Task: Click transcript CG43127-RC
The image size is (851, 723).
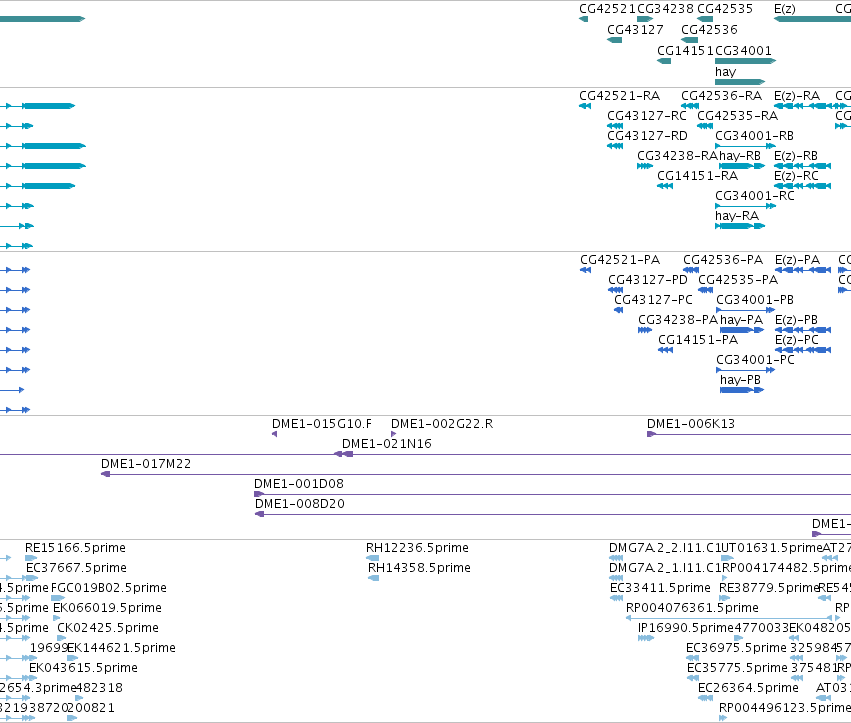Action: [647, 116]
